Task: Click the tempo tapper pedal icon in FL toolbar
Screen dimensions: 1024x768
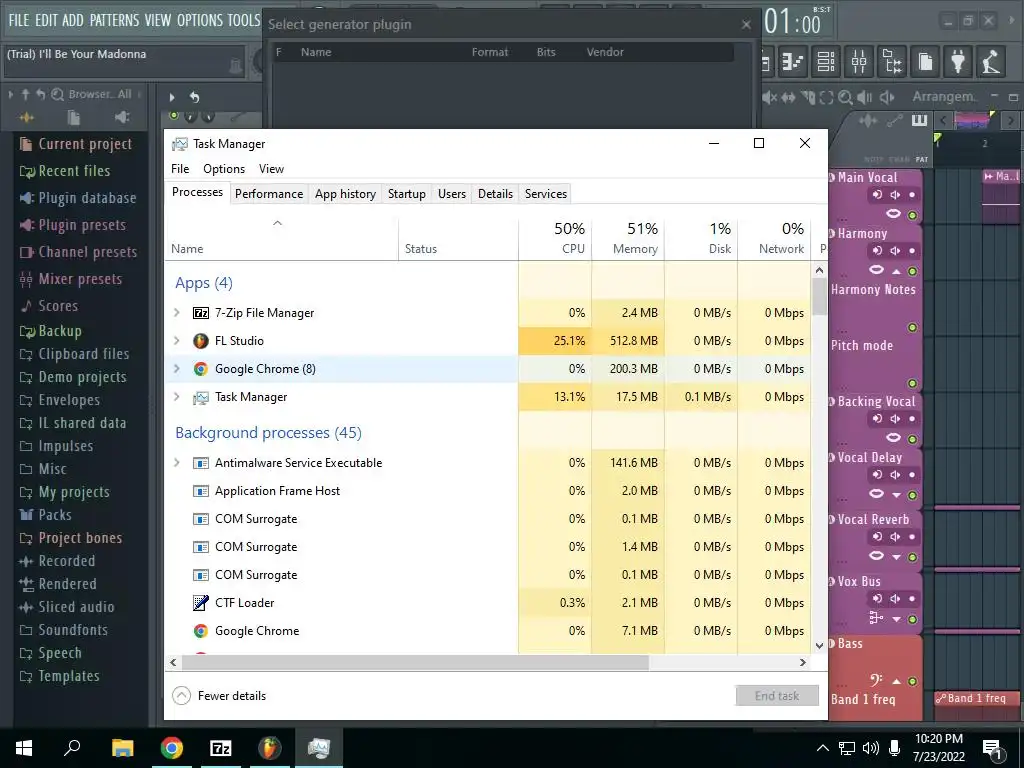Action: click(991, 62)
